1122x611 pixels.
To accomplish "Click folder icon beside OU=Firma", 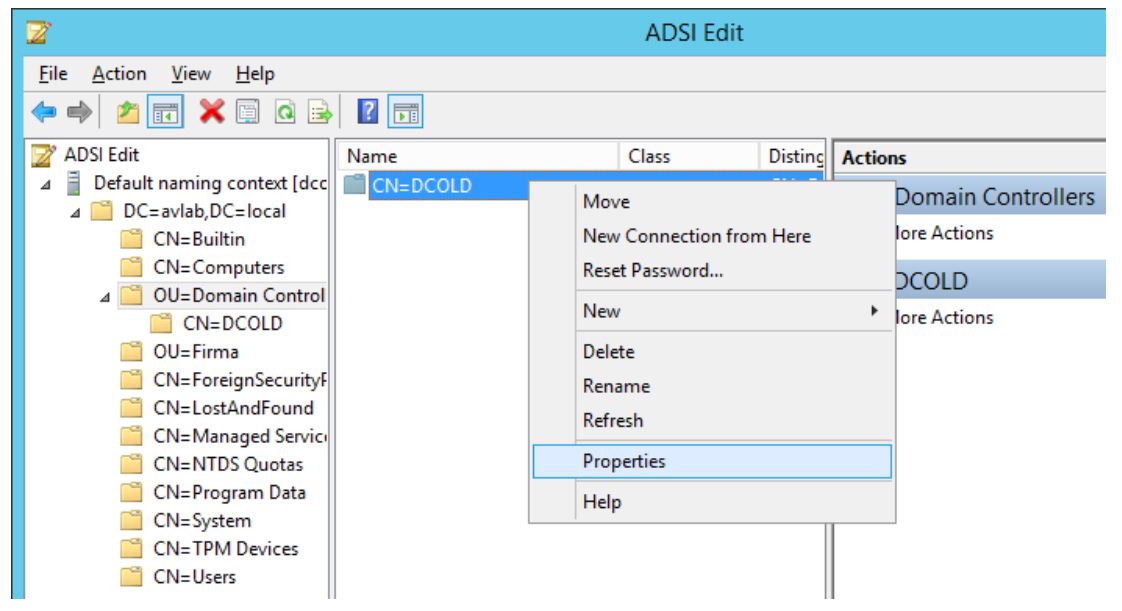I will (131, 351).
